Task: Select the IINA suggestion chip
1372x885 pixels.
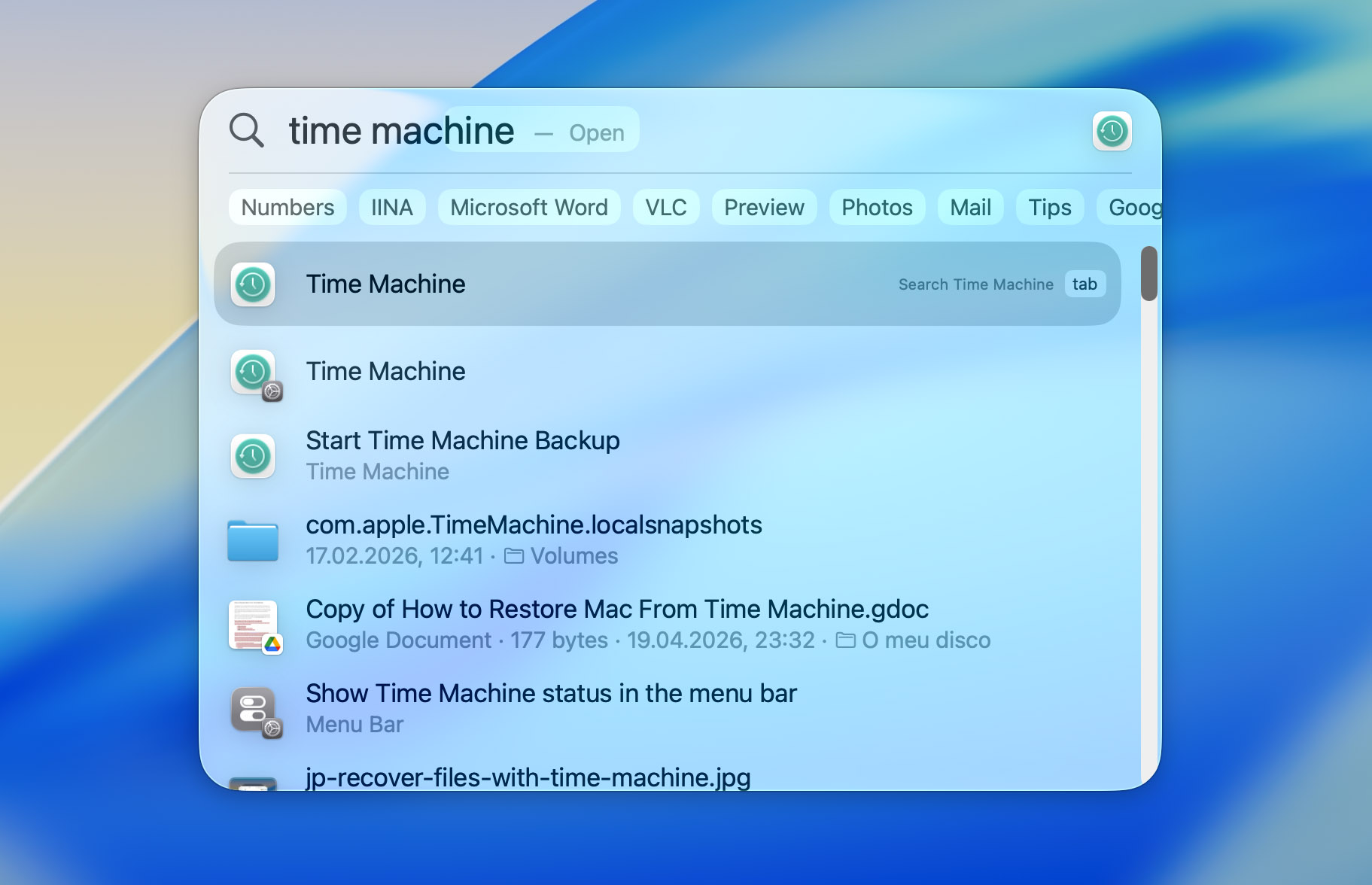Action: pos(392,208)
